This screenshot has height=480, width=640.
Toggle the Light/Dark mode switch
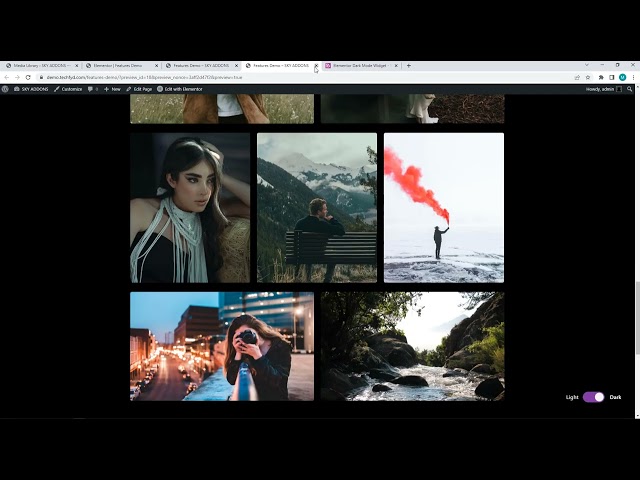(x=593, y=397)
